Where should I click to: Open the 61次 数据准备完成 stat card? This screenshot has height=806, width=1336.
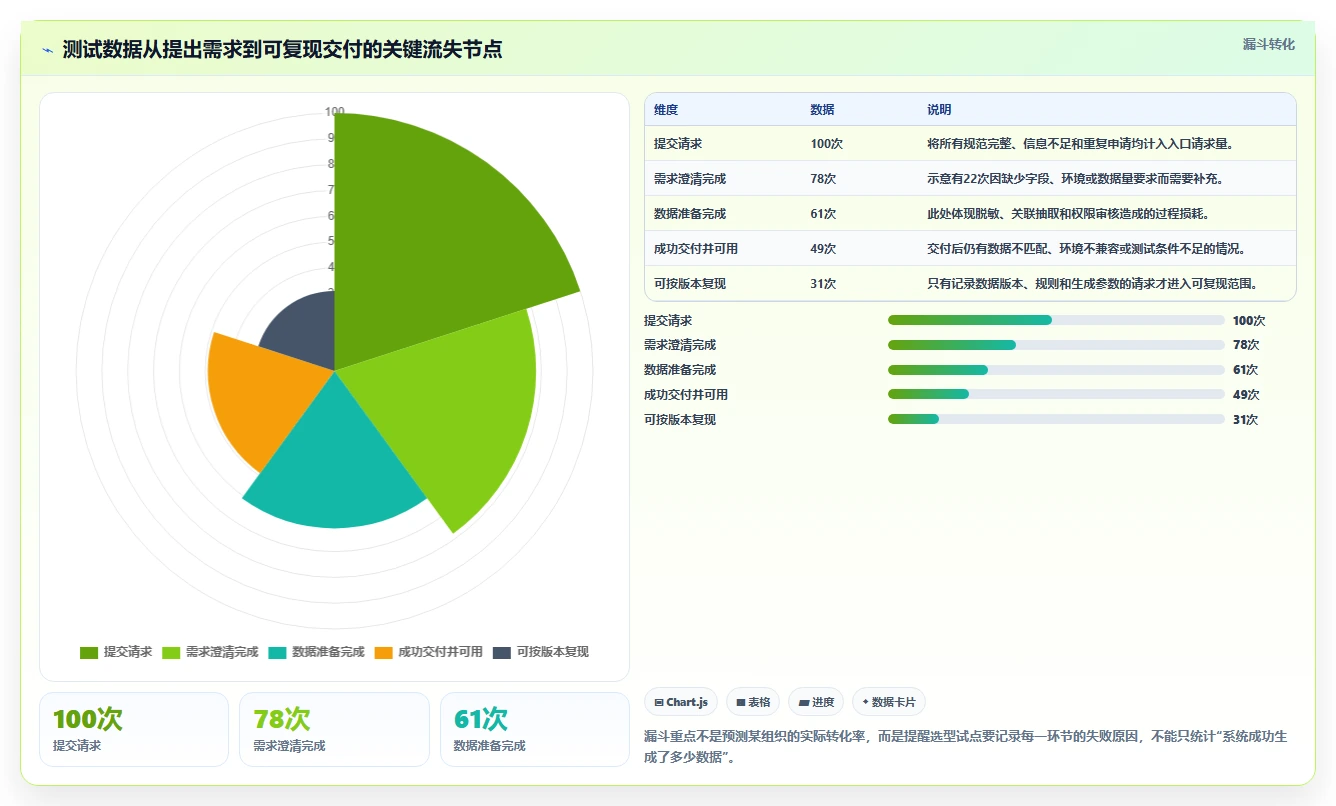point(535,729)
